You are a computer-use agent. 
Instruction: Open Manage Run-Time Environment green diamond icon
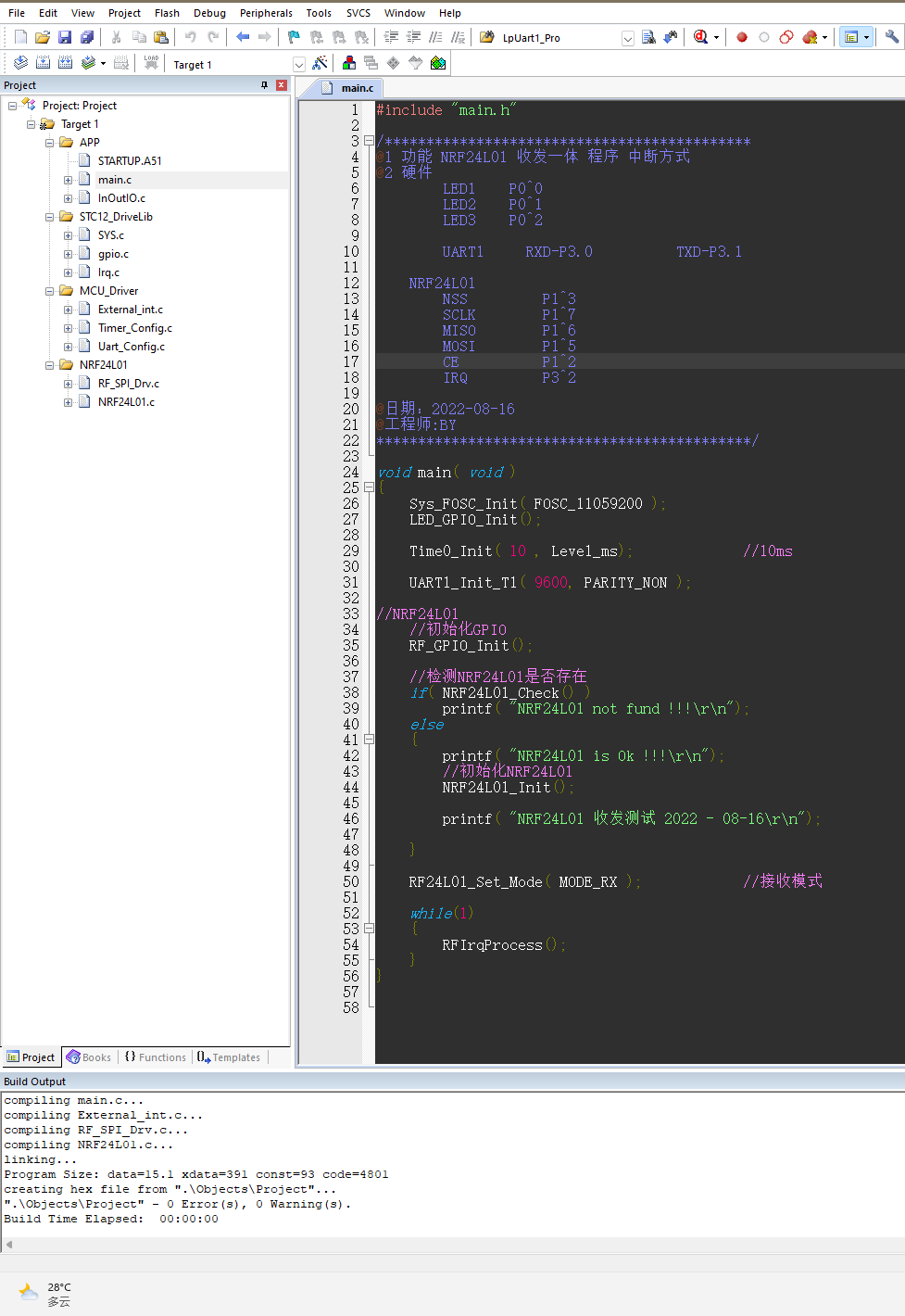tap(394, 63)
